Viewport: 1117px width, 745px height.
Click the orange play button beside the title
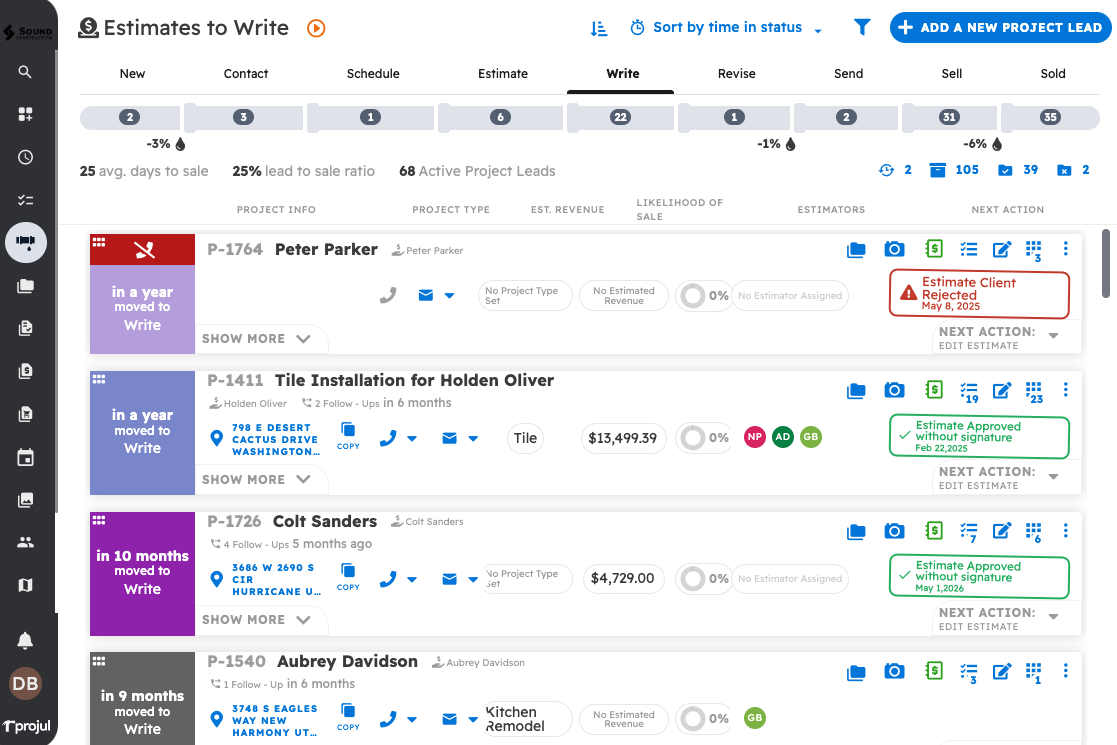[316, 29]
